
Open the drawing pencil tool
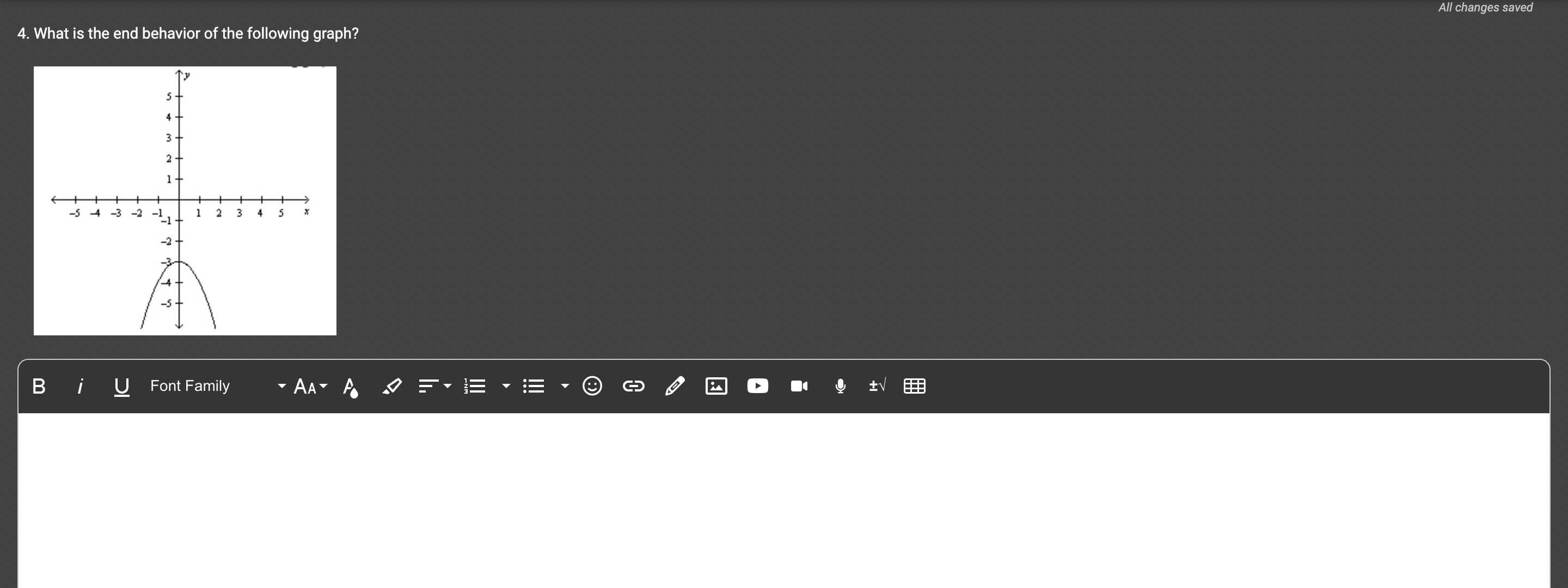click(675, 386)
